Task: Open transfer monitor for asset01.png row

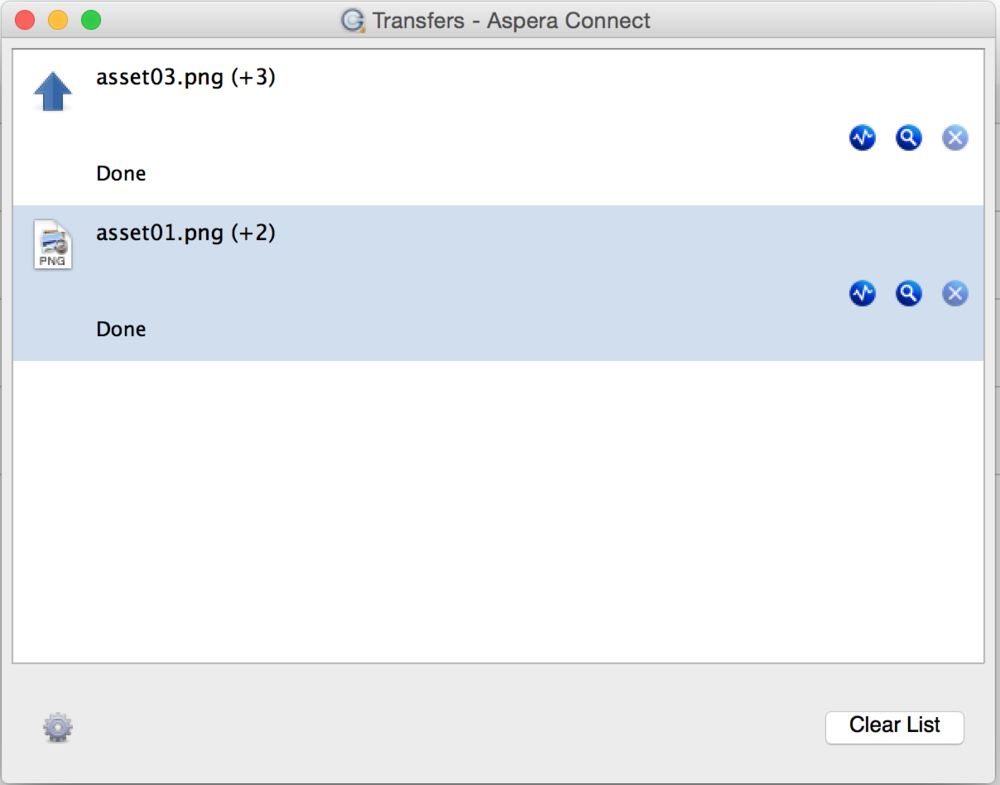Action: coord(862,293)
